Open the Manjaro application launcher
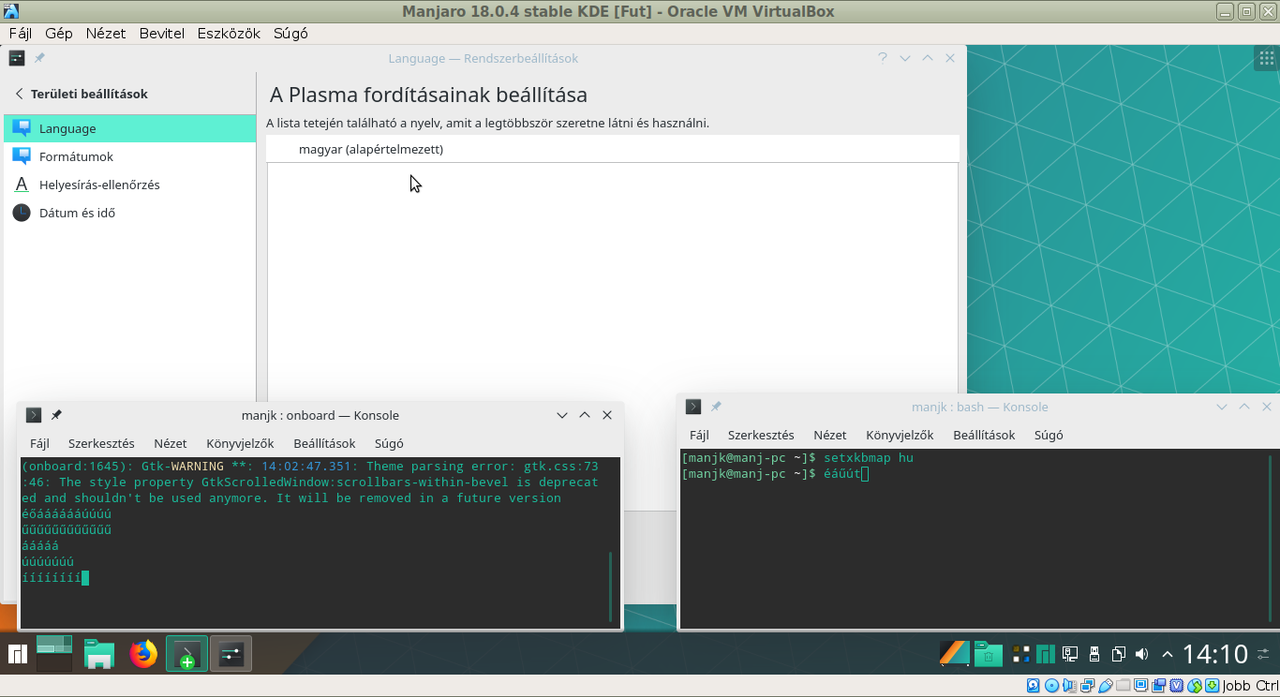1280x697 pixels. pos(17,655)
